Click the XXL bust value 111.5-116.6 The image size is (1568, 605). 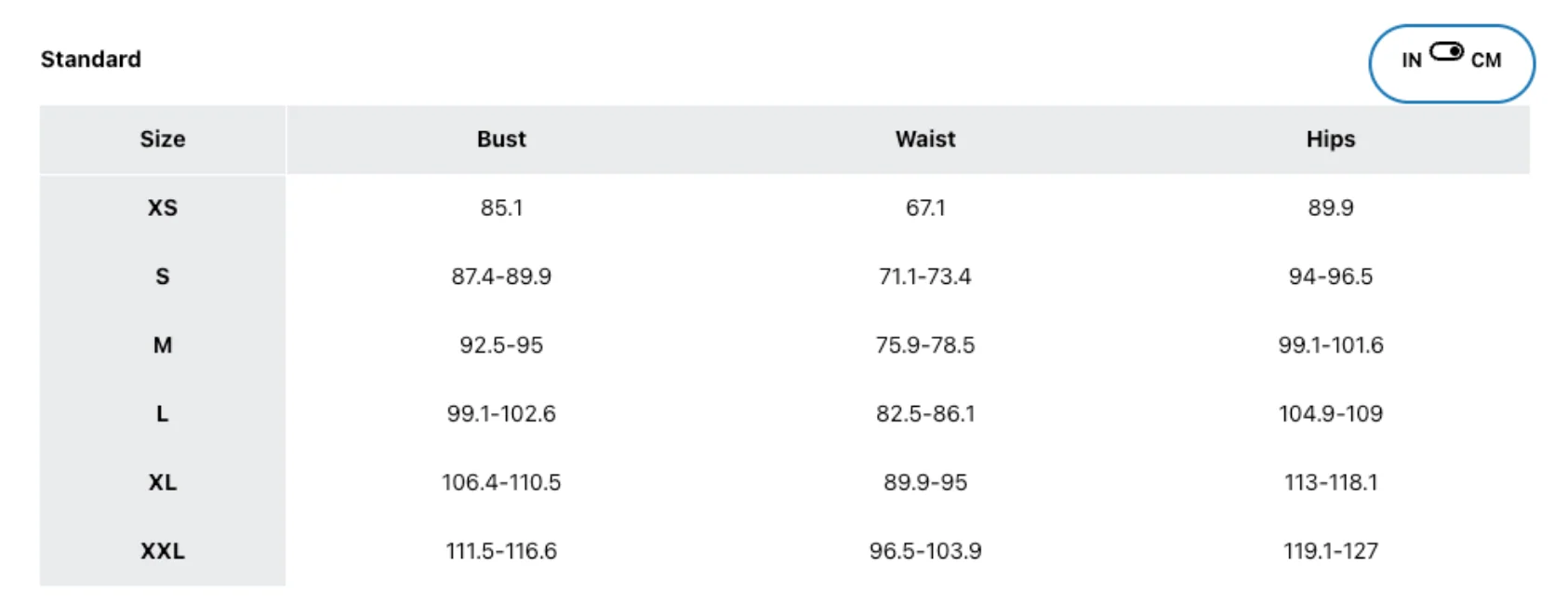pyautogui.click(x=501, y=551)
